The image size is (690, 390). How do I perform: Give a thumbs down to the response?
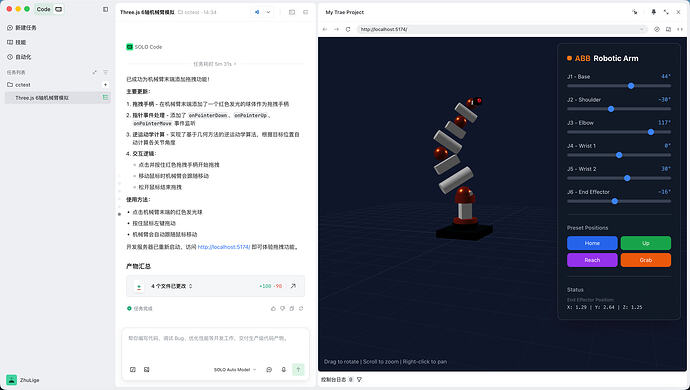[x=283, y=309]
